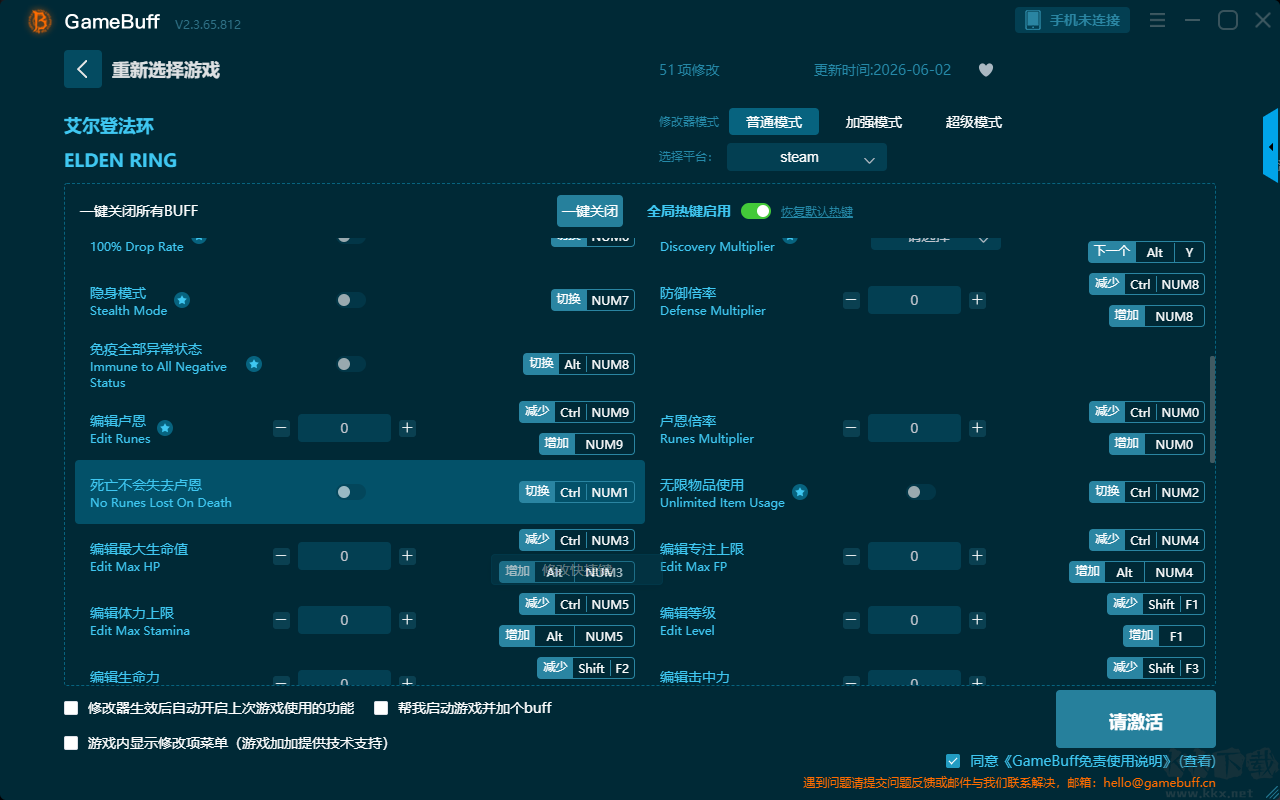
Task: Open disclaimer 查看 link
Action: tap(1196, 761)
